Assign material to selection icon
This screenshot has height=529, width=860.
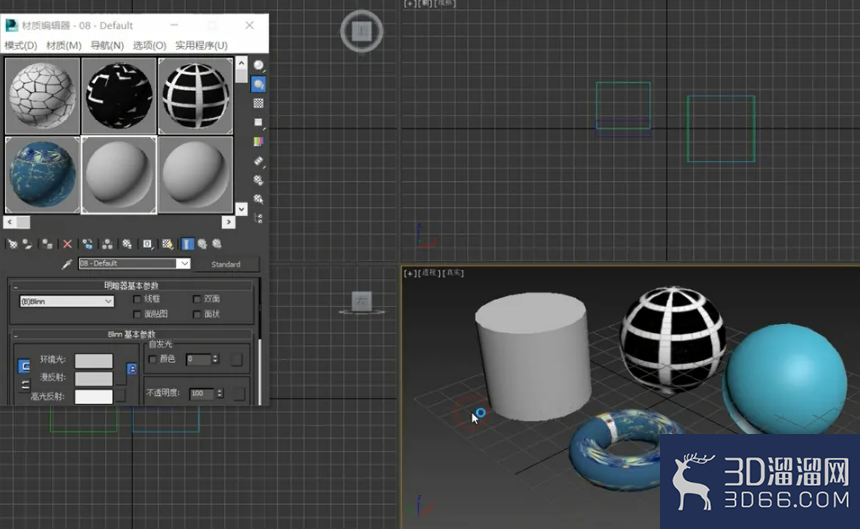pyautogui.click(x=47, y=244)
